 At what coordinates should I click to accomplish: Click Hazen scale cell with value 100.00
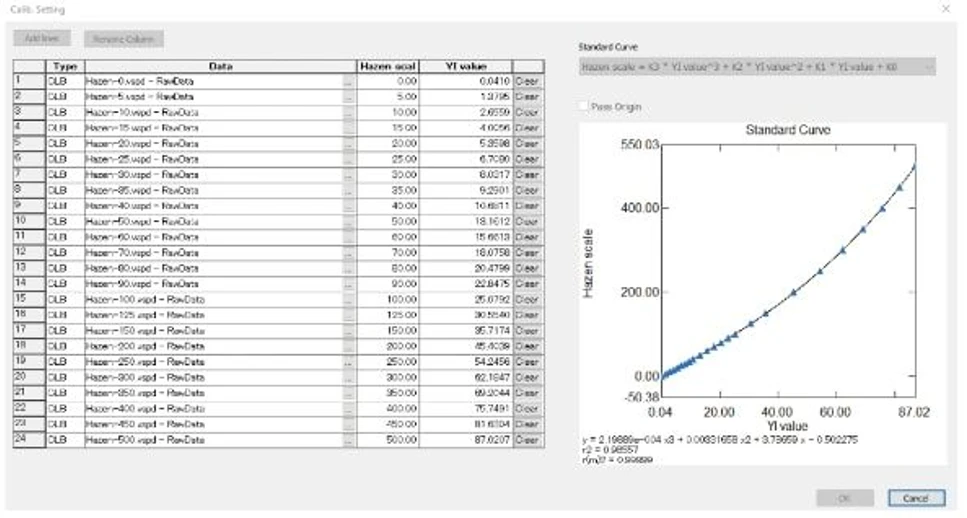385,299
